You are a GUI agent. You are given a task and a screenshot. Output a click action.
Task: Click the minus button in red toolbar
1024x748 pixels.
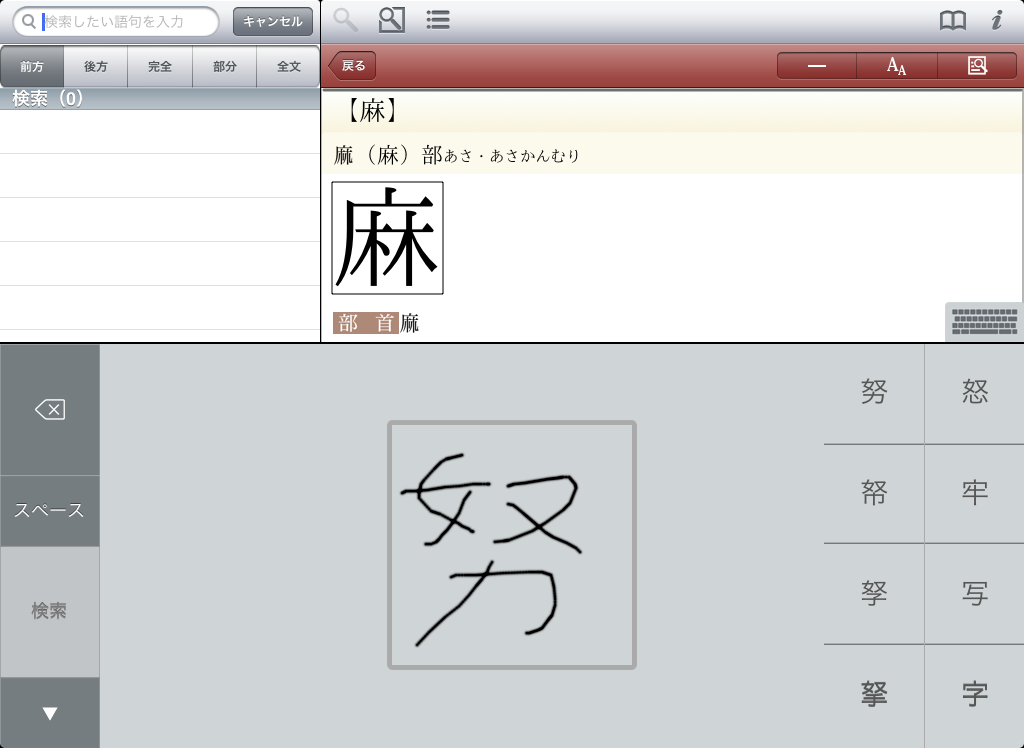pyautogui.click(x=817, y=66)
